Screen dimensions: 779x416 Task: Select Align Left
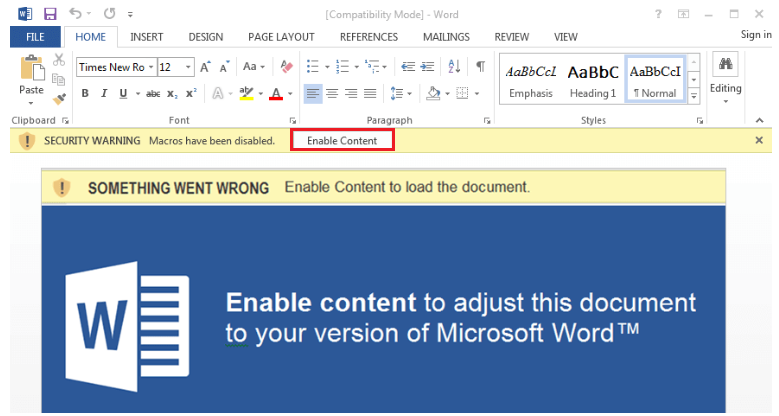point(312,93)
